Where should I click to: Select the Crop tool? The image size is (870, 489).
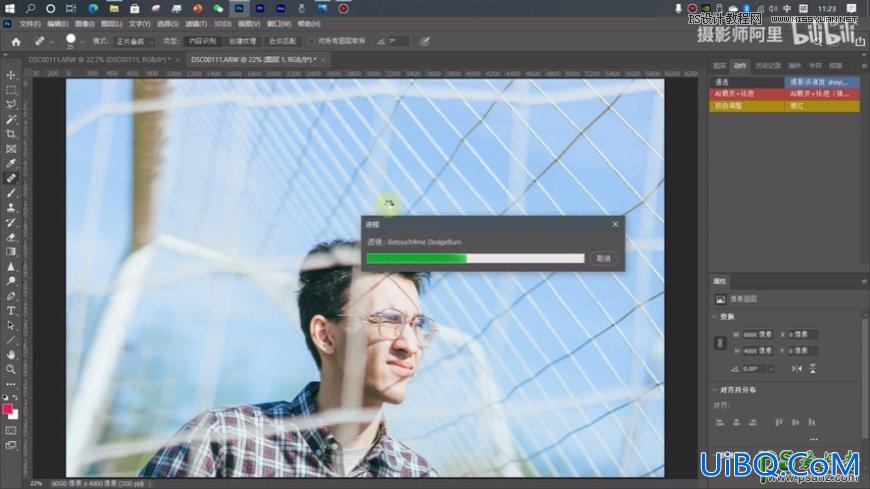point(11,134)
